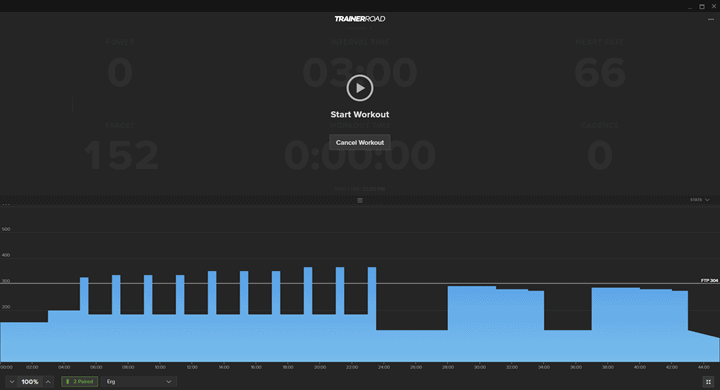Open the menu icon at top right
This screenshot has height=390, width=720.
click(x=711, y=19)
